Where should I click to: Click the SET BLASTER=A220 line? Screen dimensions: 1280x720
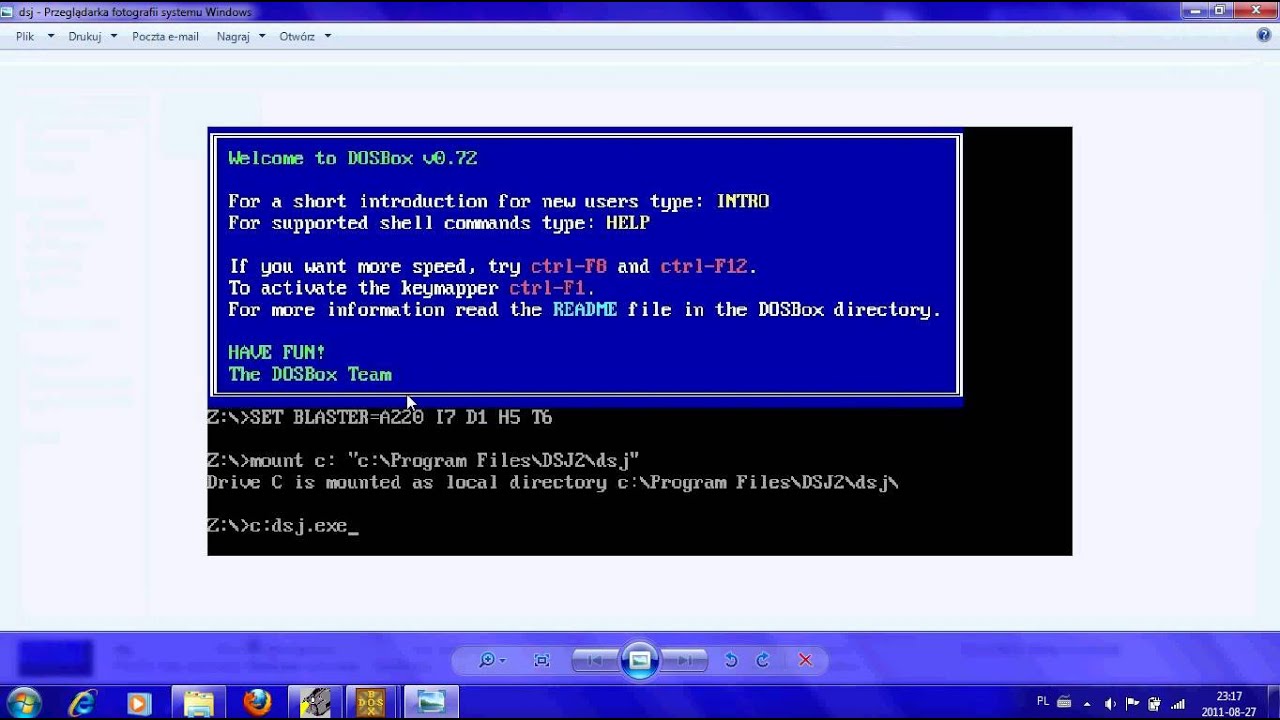click(x=380, y=417)
